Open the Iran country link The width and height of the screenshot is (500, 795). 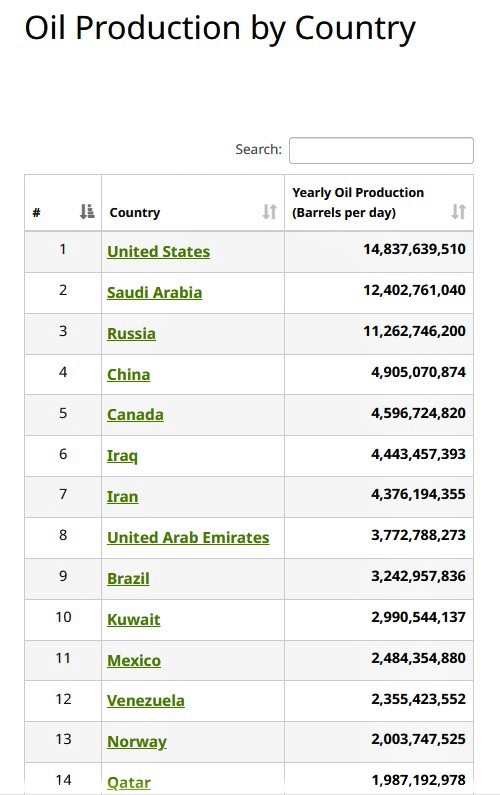click(x=122, y=496)
